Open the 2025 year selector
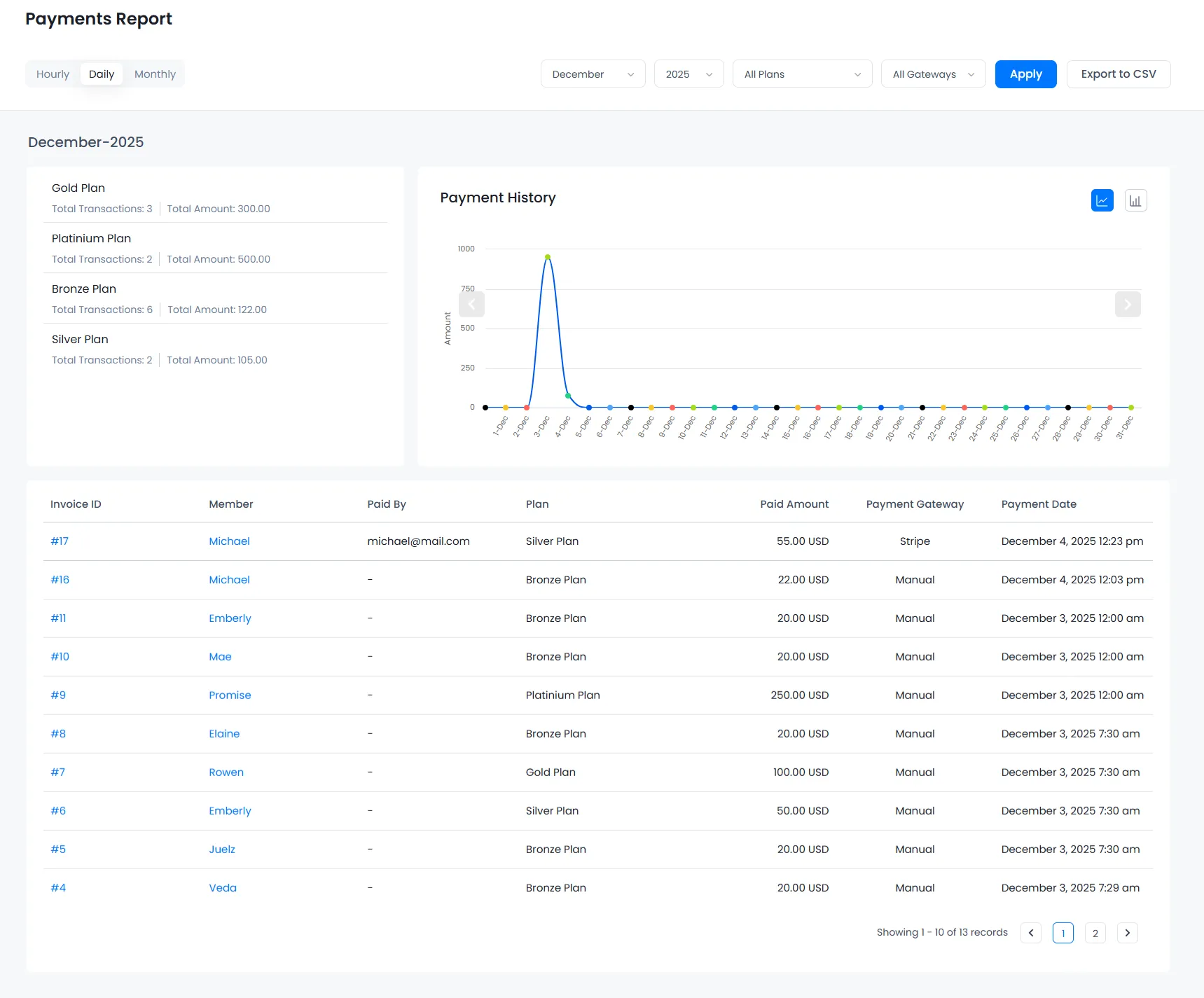This screenshot has width=1204, height=998. (x=689, y=74)
